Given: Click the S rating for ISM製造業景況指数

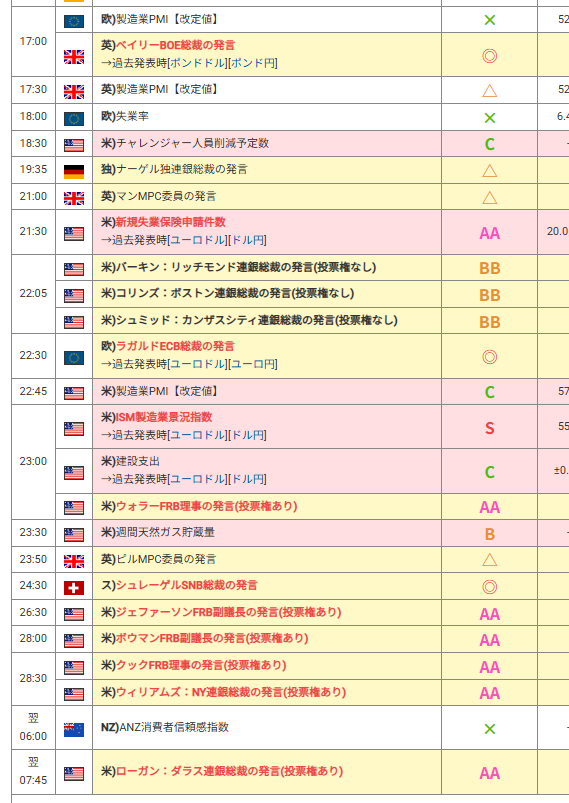Looking at the screenshot, I should [490, 428].
